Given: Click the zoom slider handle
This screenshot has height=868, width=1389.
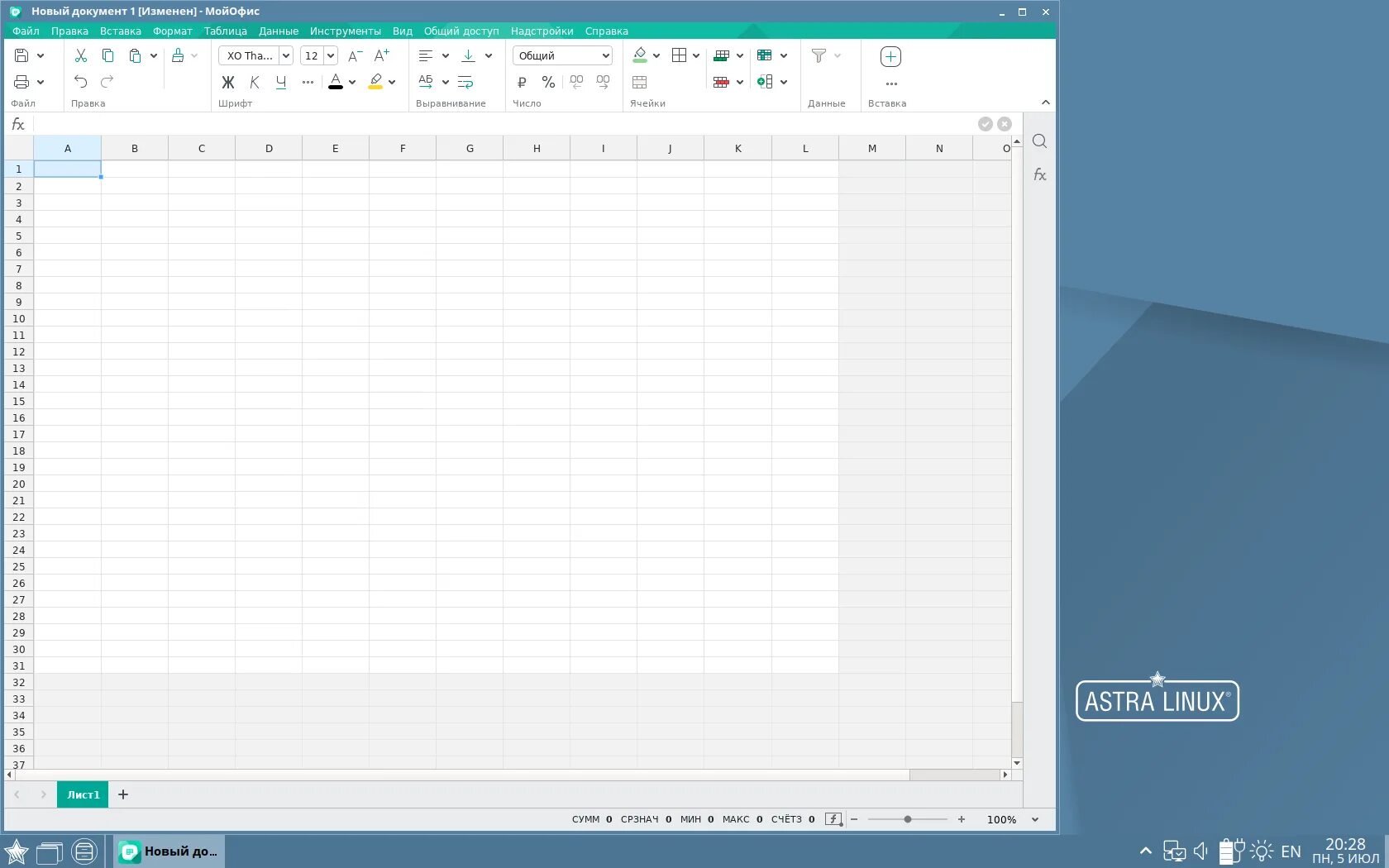Looking at the screenshot, I should (x=908, y=819).
